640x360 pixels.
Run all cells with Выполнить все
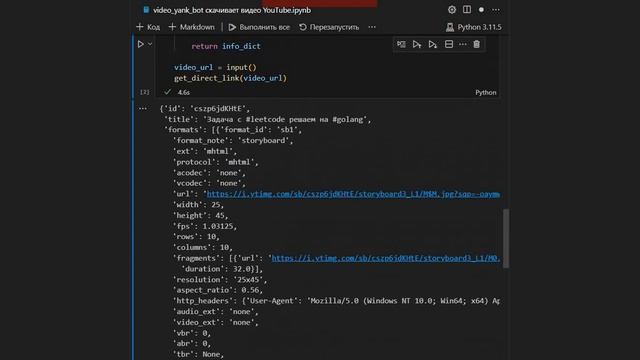[x=259, y=27]
